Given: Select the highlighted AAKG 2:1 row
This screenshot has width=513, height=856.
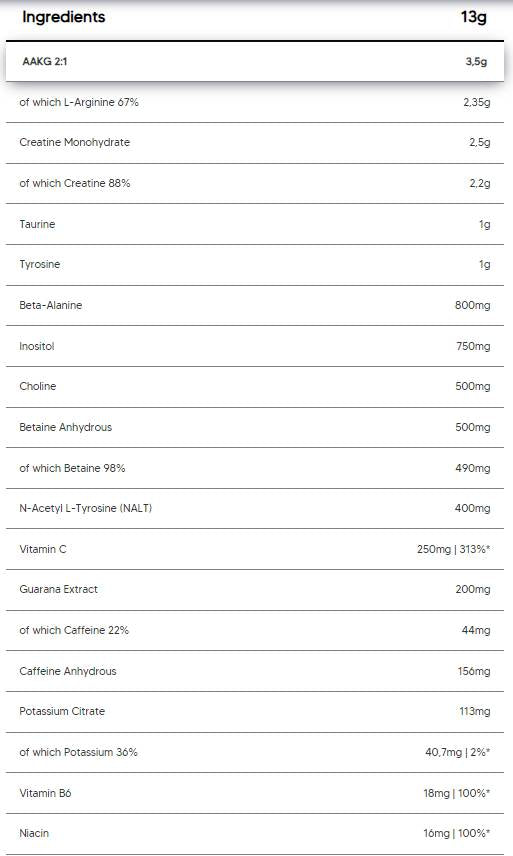Looking at the screenshot, I should pos(255,62).
